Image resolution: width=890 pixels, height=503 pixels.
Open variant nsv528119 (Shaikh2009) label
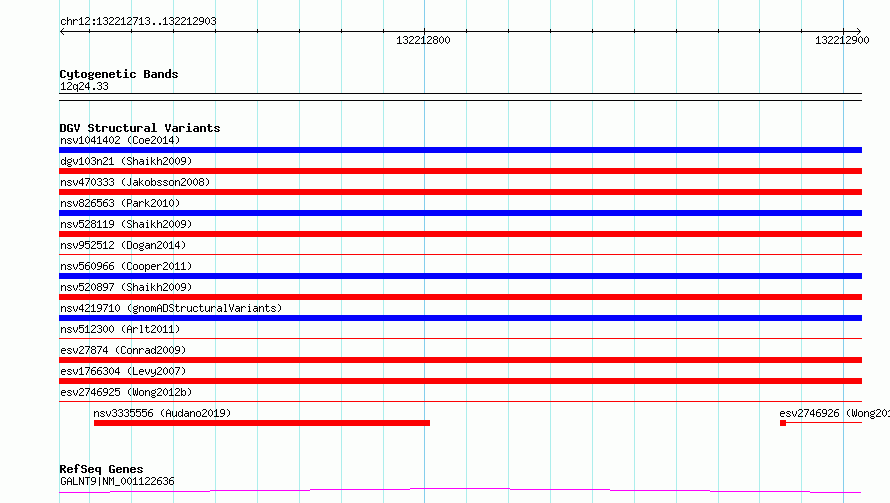coord(126,224)
